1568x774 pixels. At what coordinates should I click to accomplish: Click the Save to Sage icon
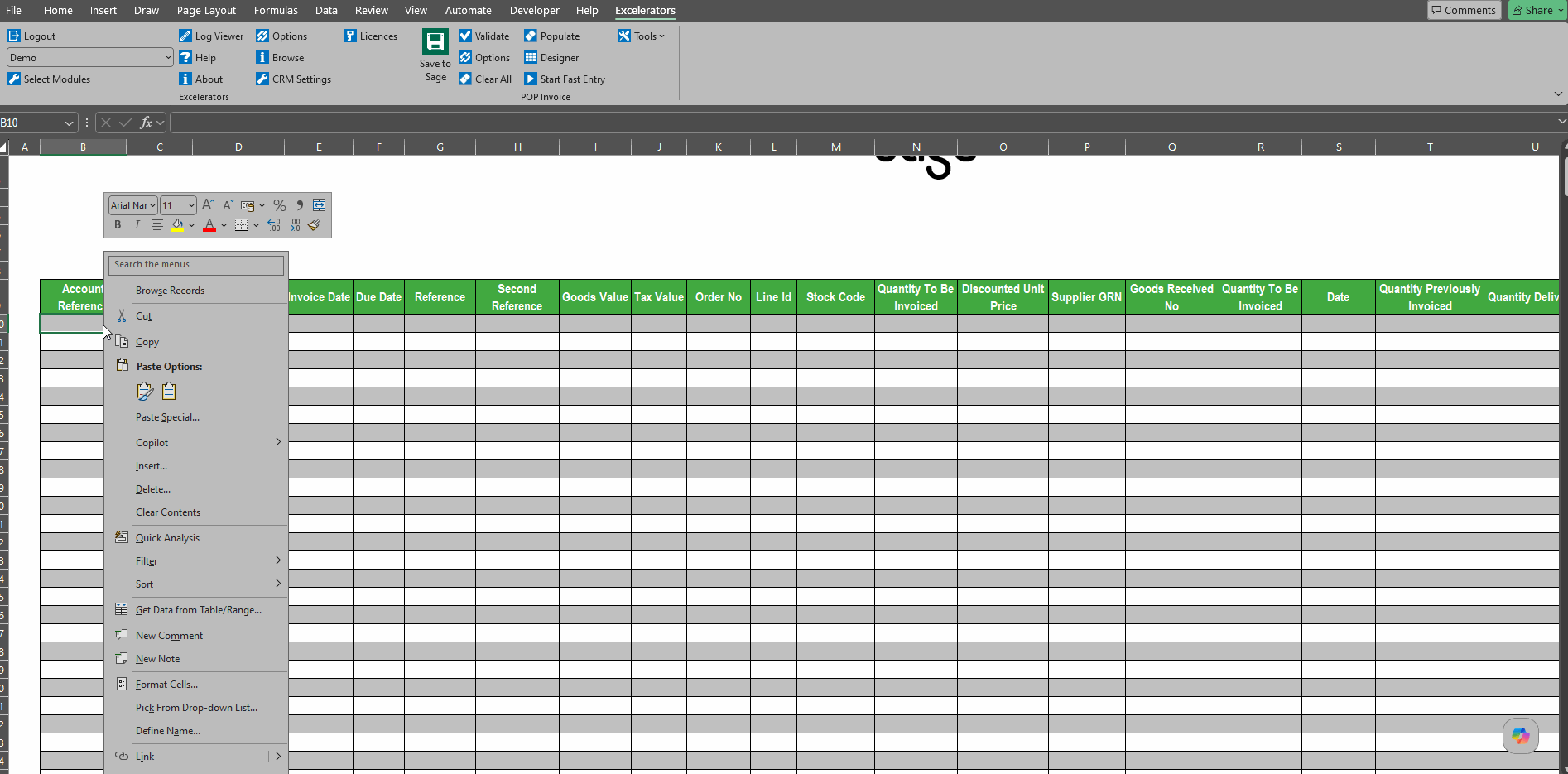pyautogui.click(x=435, y=42)
